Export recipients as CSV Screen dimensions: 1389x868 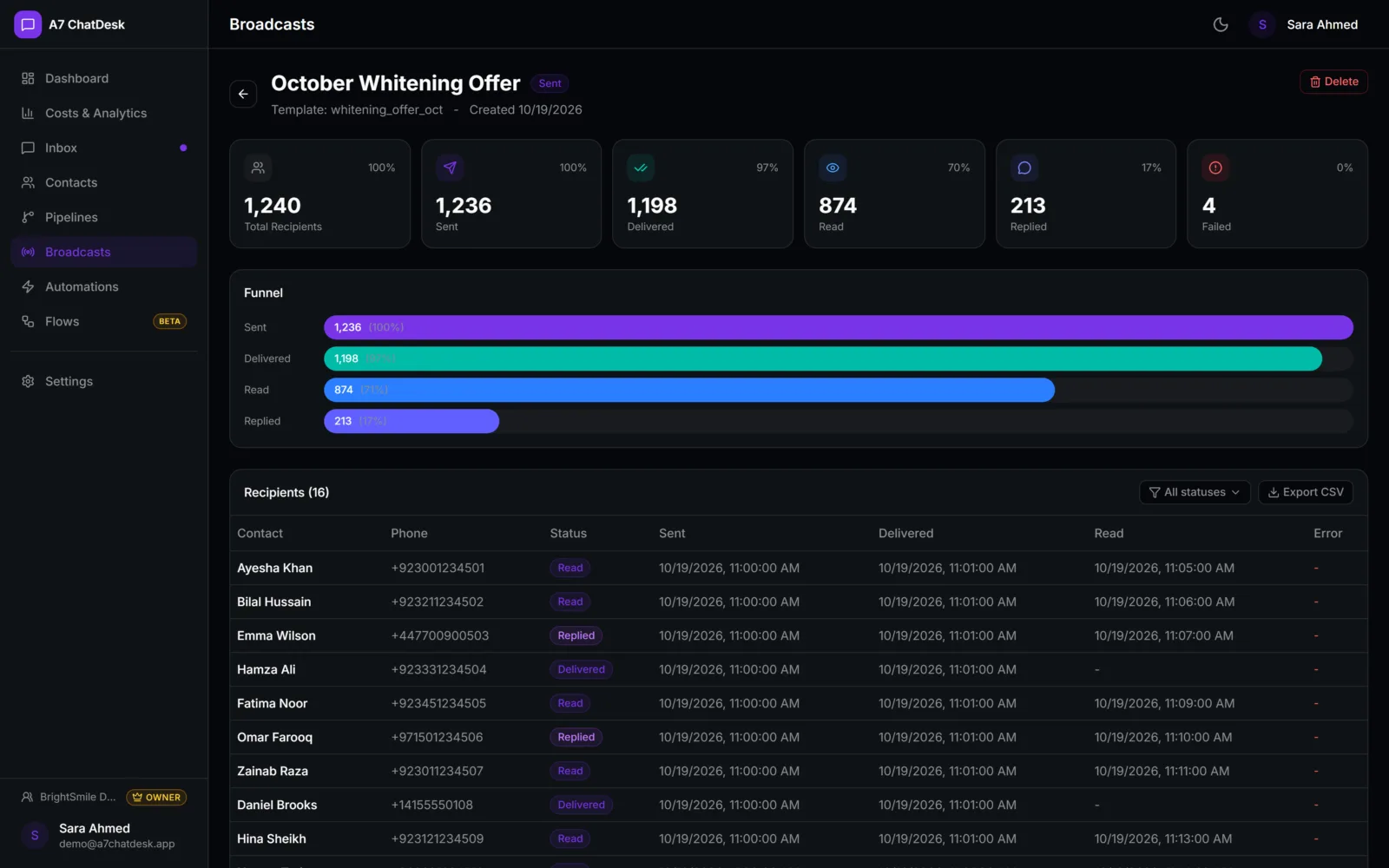coord(1306,492)
